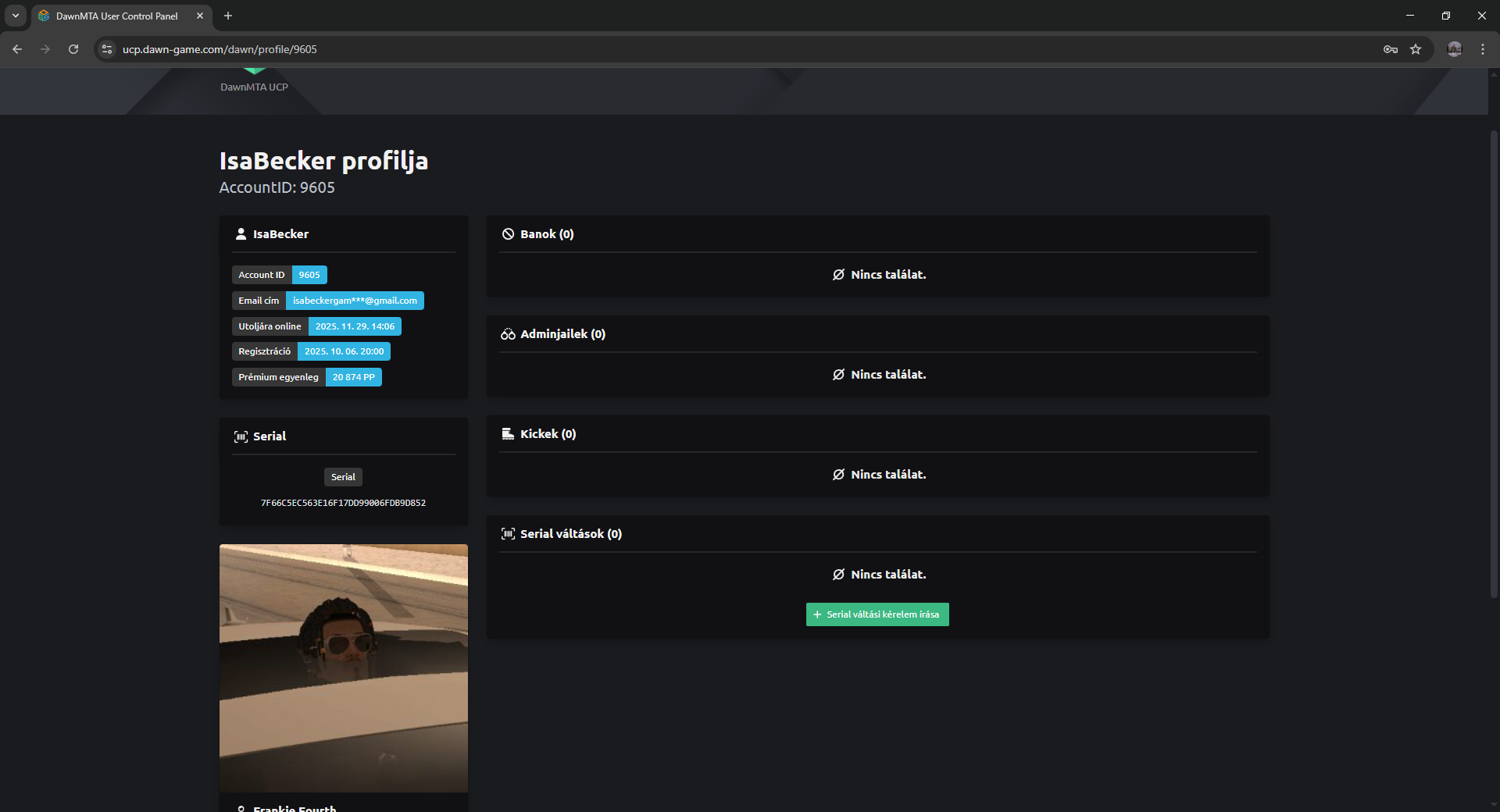Click the barcode icon in the Serial panel
Image resolution: width=1500 pixels, height=812 pixels.
tap(241, 436)
